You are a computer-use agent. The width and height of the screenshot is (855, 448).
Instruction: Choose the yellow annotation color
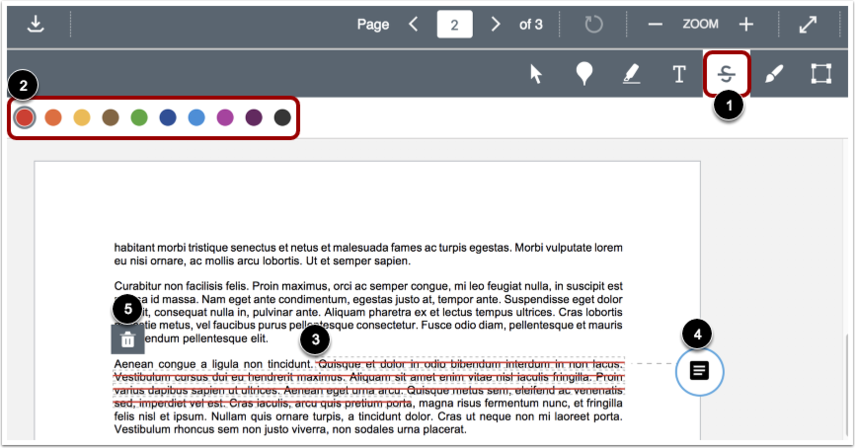tap(82, 117)
